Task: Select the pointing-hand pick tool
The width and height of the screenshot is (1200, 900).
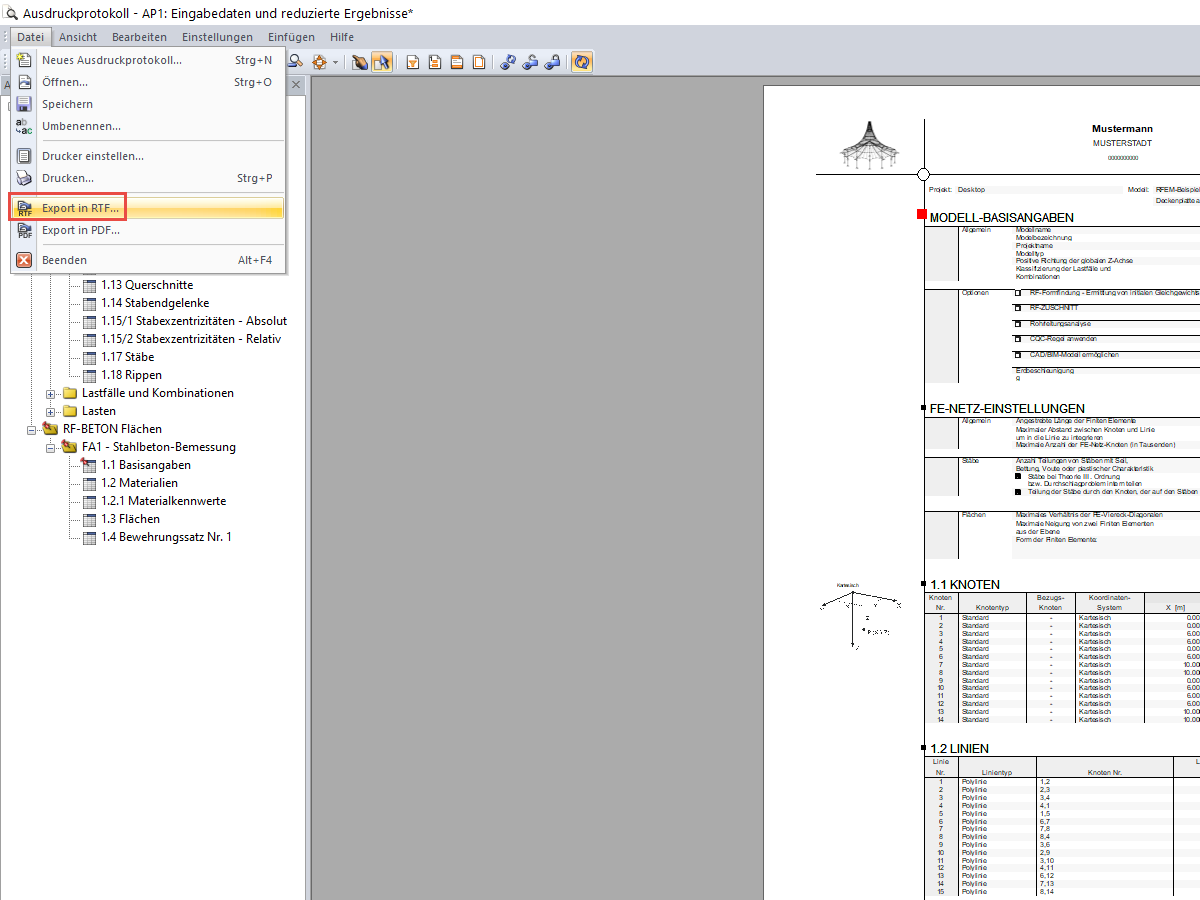Action: pos(360,61)
